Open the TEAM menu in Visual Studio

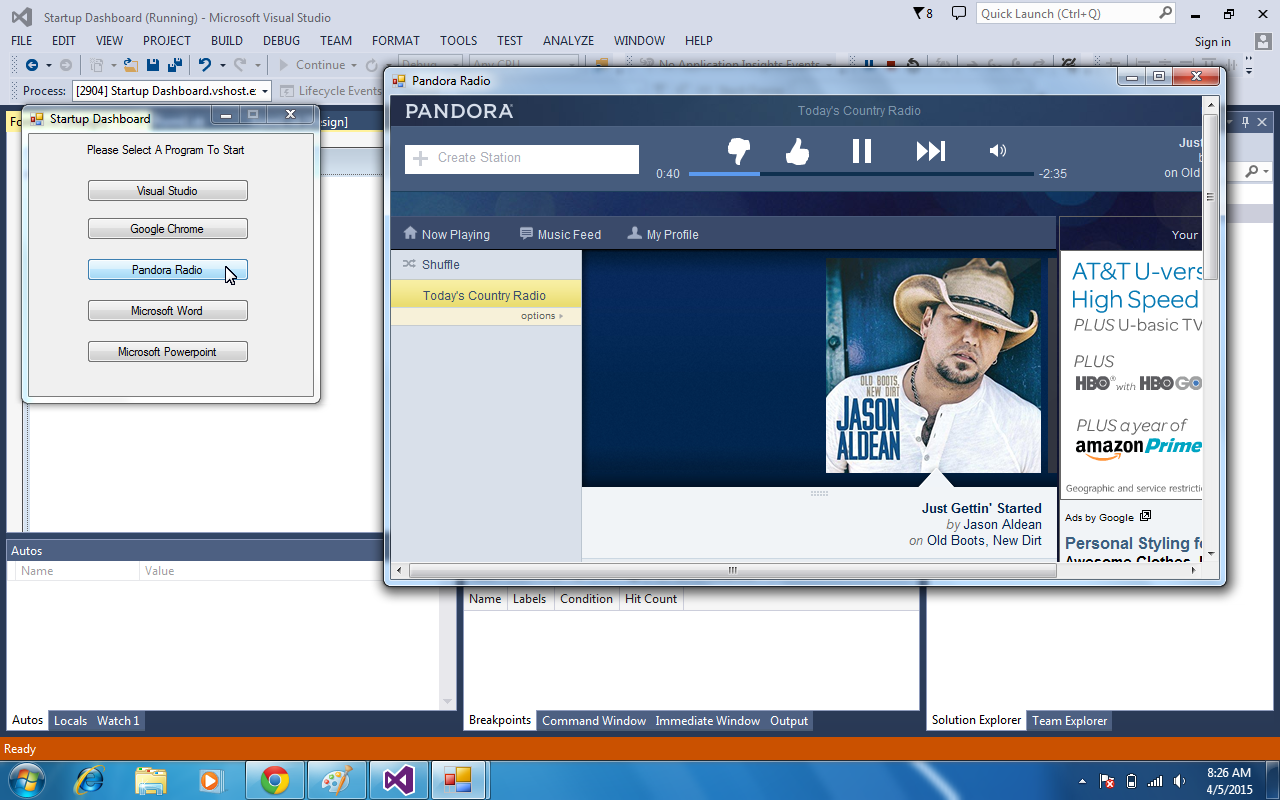[336, 41]
